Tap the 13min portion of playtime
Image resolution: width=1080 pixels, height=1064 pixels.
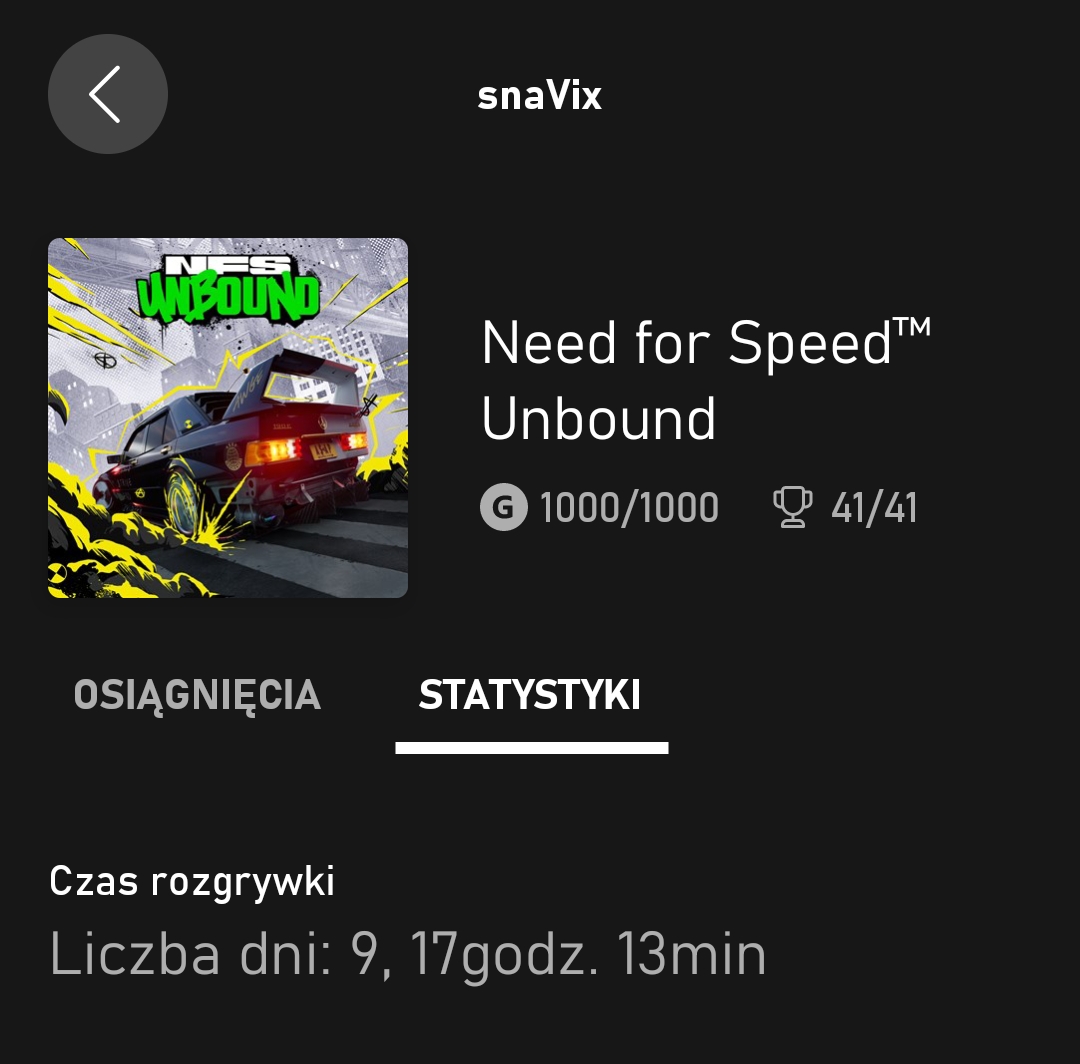point(692,955)
